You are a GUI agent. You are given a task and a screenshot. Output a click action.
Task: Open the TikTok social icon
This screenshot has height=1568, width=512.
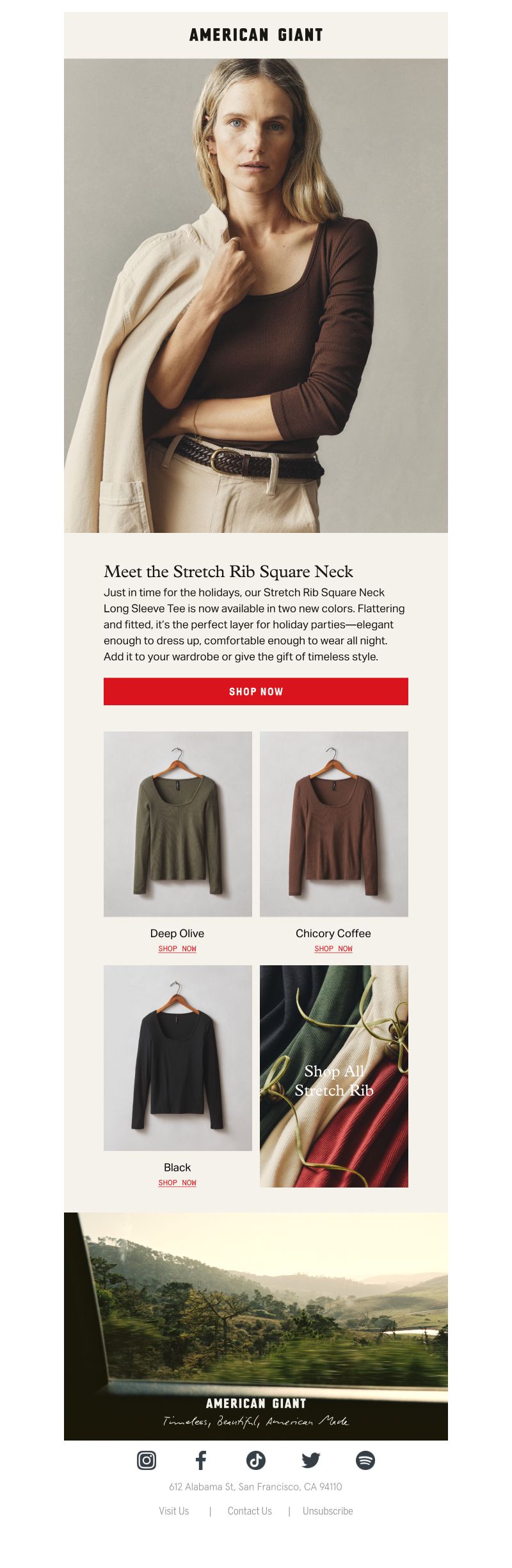pos(256,1460)
